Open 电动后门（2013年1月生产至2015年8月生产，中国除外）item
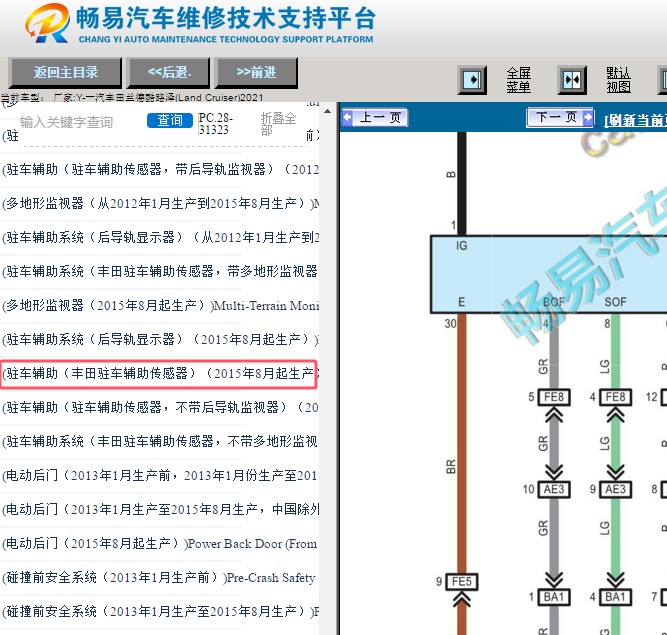Image resolution: width=667 pixels, height=635 pixels. (x=160, y=510)
